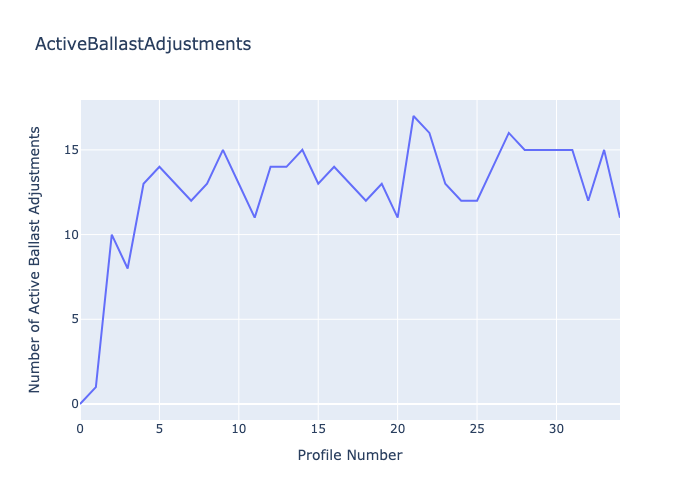Click the x-axis tick label 20
This screenshot has height=500, width=700.
(398, 429)
